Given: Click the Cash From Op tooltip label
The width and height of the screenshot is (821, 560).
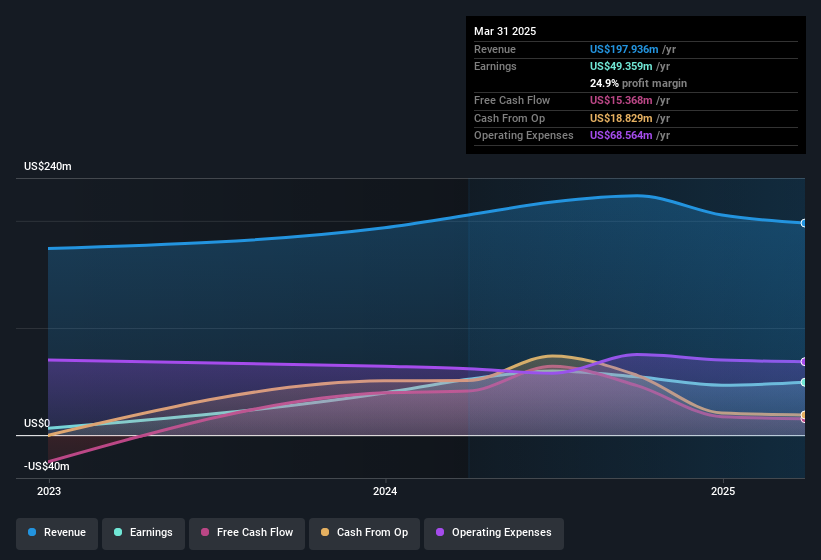Looking at the screenshot, I should coord(509,118).
